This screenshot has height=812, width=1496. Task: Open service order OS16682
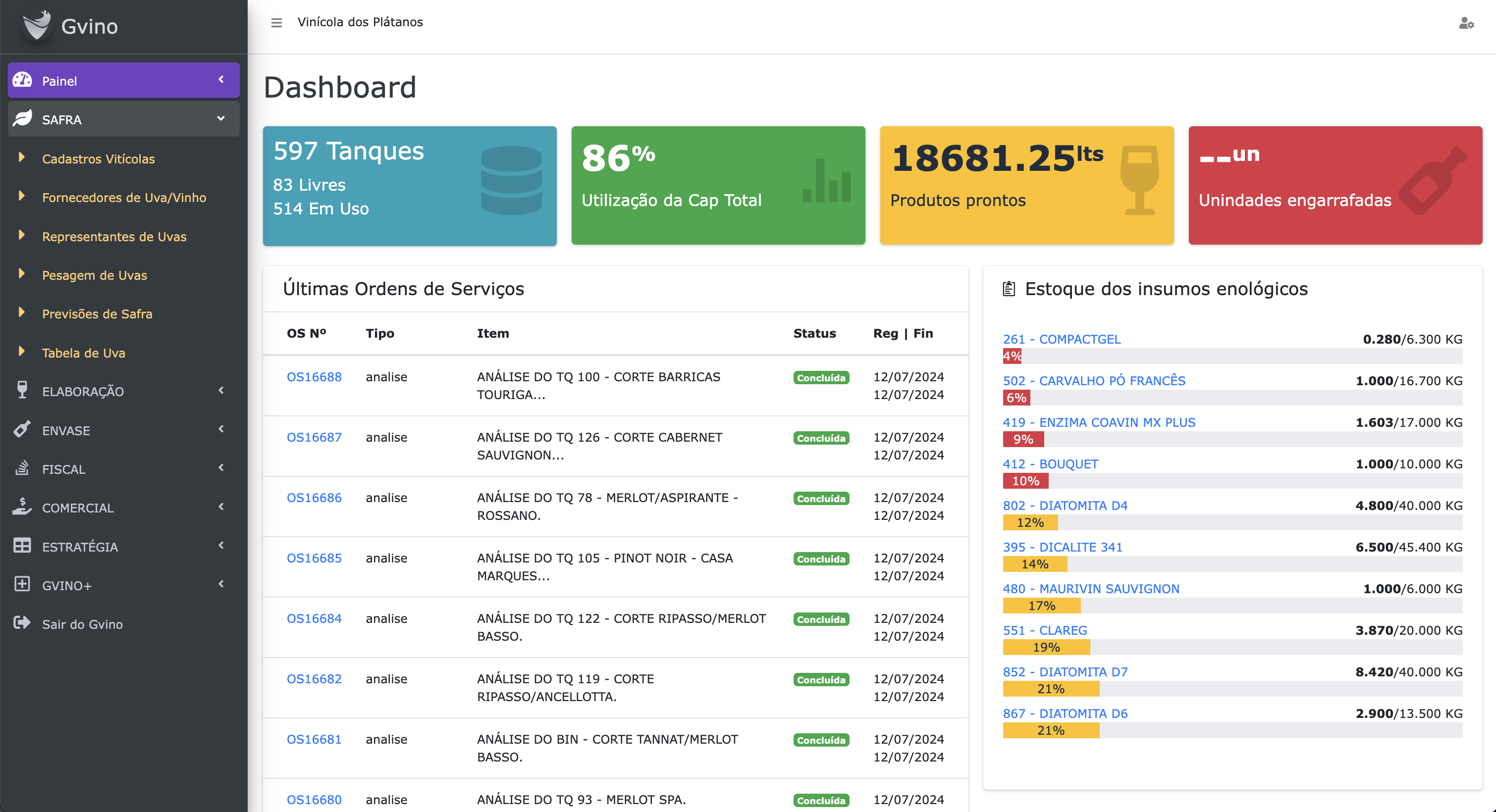click(x=314, y=679)
